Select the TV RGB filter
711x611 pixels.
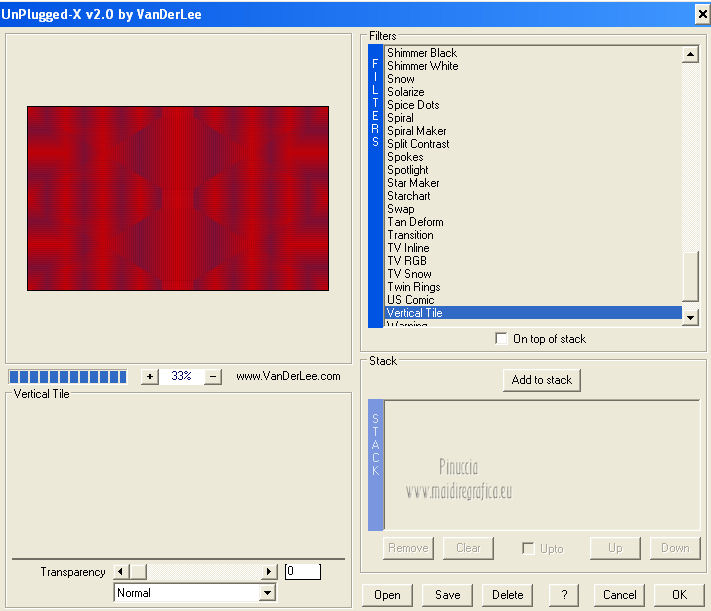pyautogui.click(x=533, y=261)
